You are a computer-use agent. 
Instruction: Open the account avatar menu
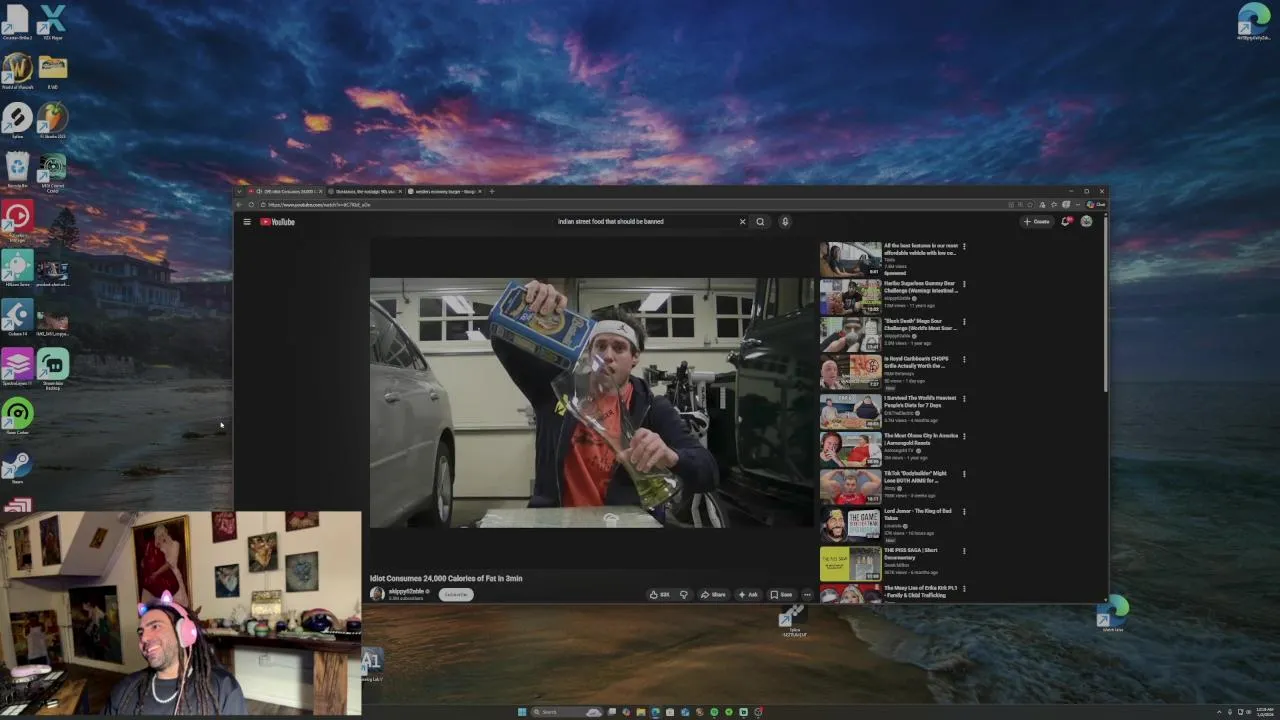click(1086, 222)
